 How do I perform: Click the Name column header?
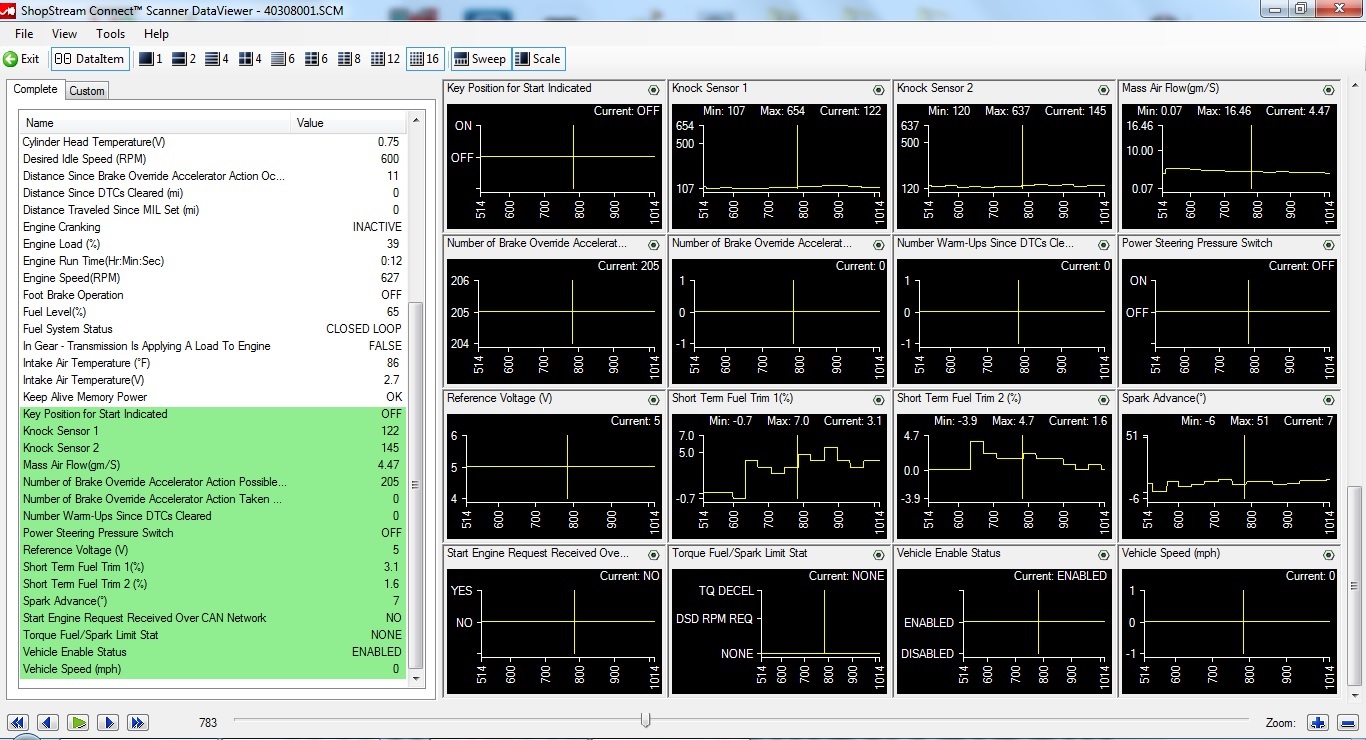[x=156, y=123]
